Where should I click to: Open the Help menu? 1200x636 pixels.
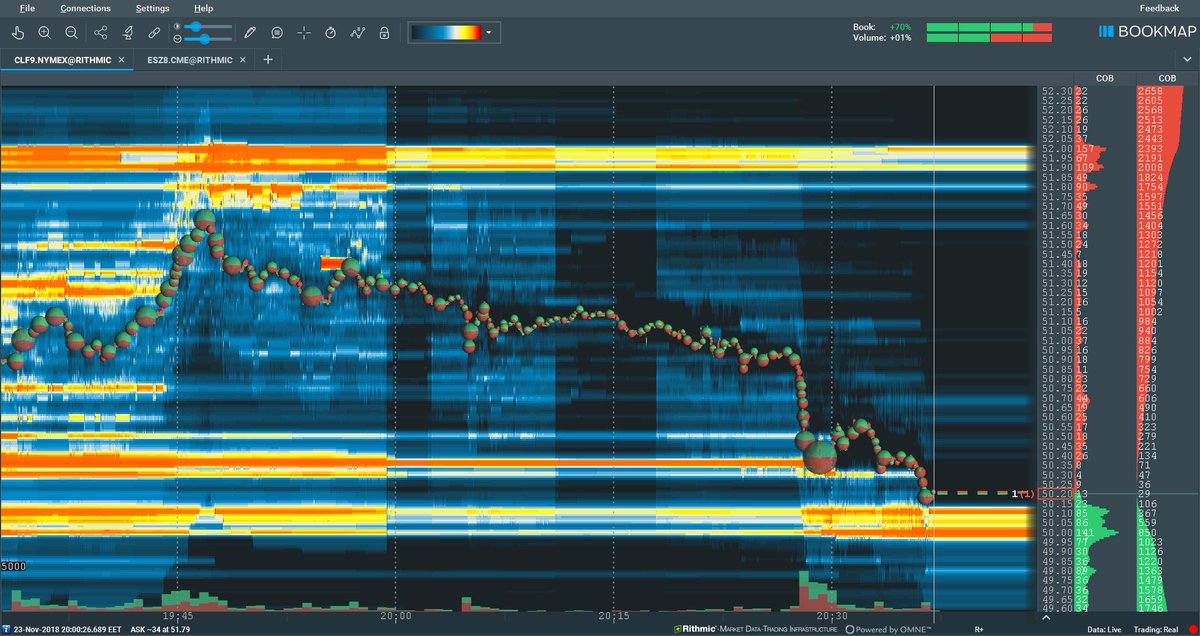pyautogui.click(x=203, y=8)
